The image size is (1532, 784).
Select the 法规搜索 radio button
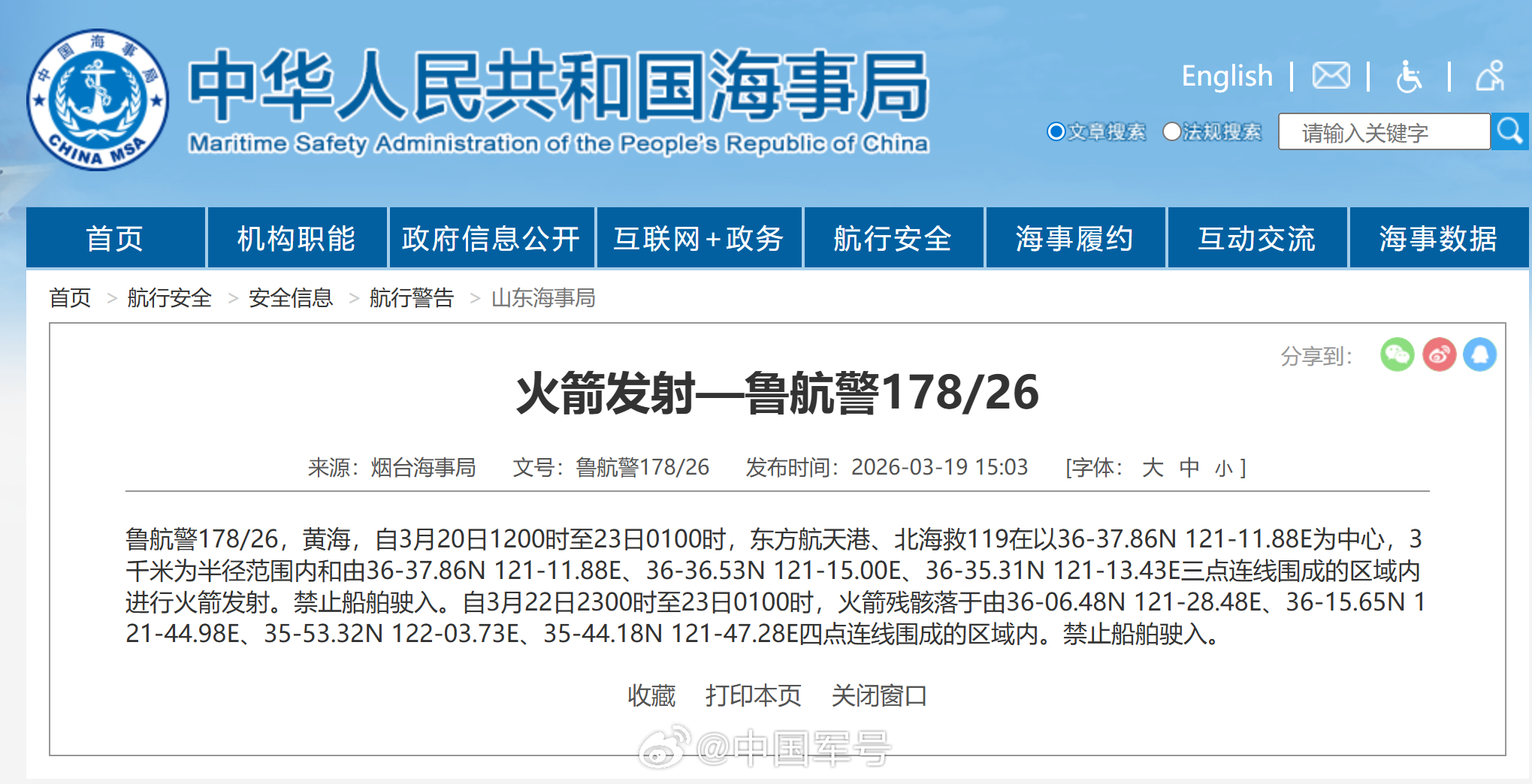[1170, 131]
